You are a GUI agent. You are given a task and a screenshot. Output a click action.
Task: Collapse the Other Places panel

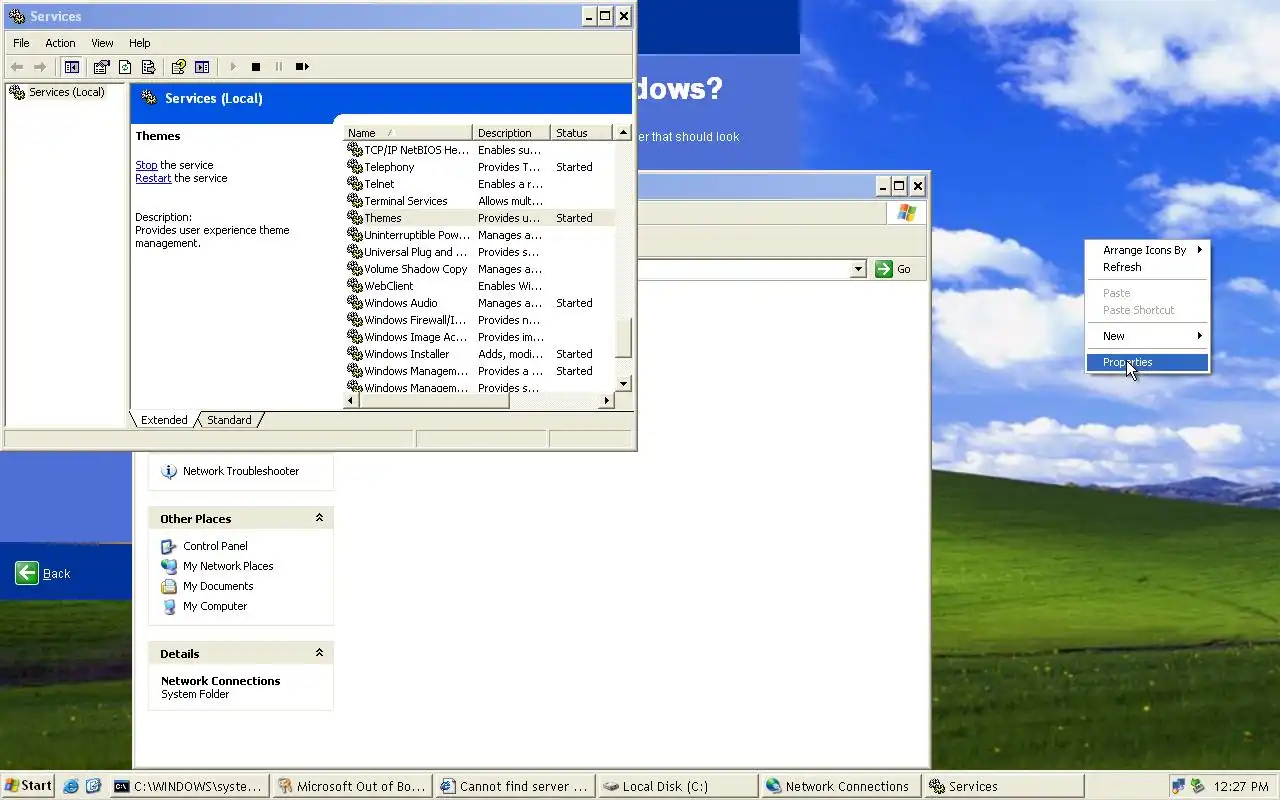(319, 518)
